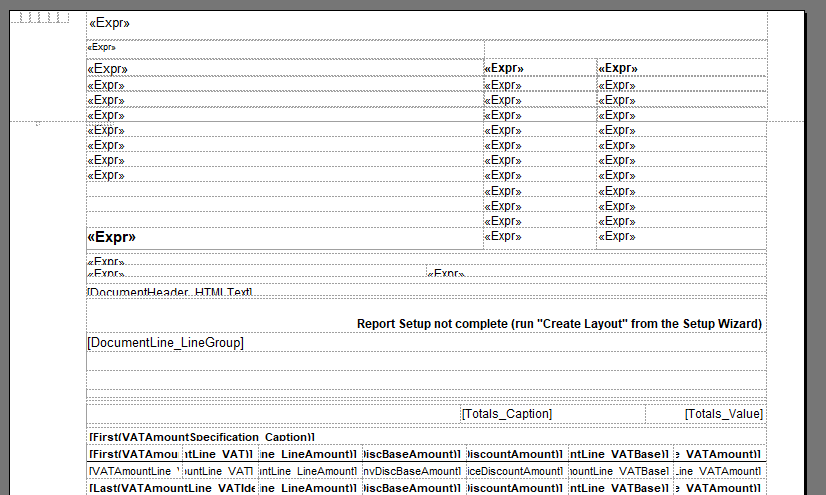Select the bold middle-column «Expr» header cell
The width and height of the screenshot is (826, 495).
coord(504,69)
